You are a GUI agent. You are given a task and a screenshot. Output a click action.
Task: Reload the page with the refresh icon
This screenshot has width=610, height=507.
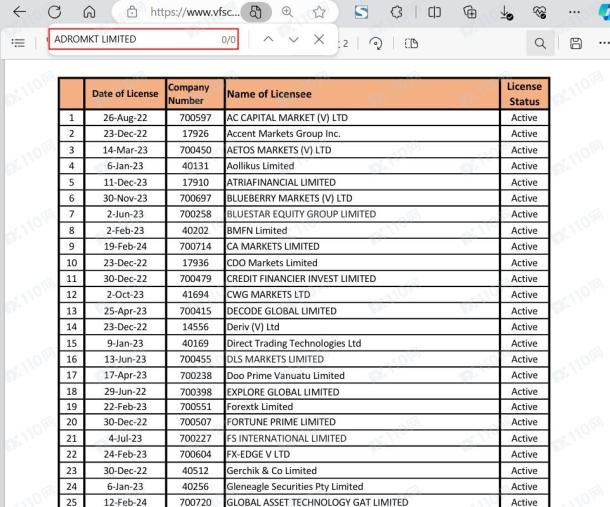[x=54, y=12]
